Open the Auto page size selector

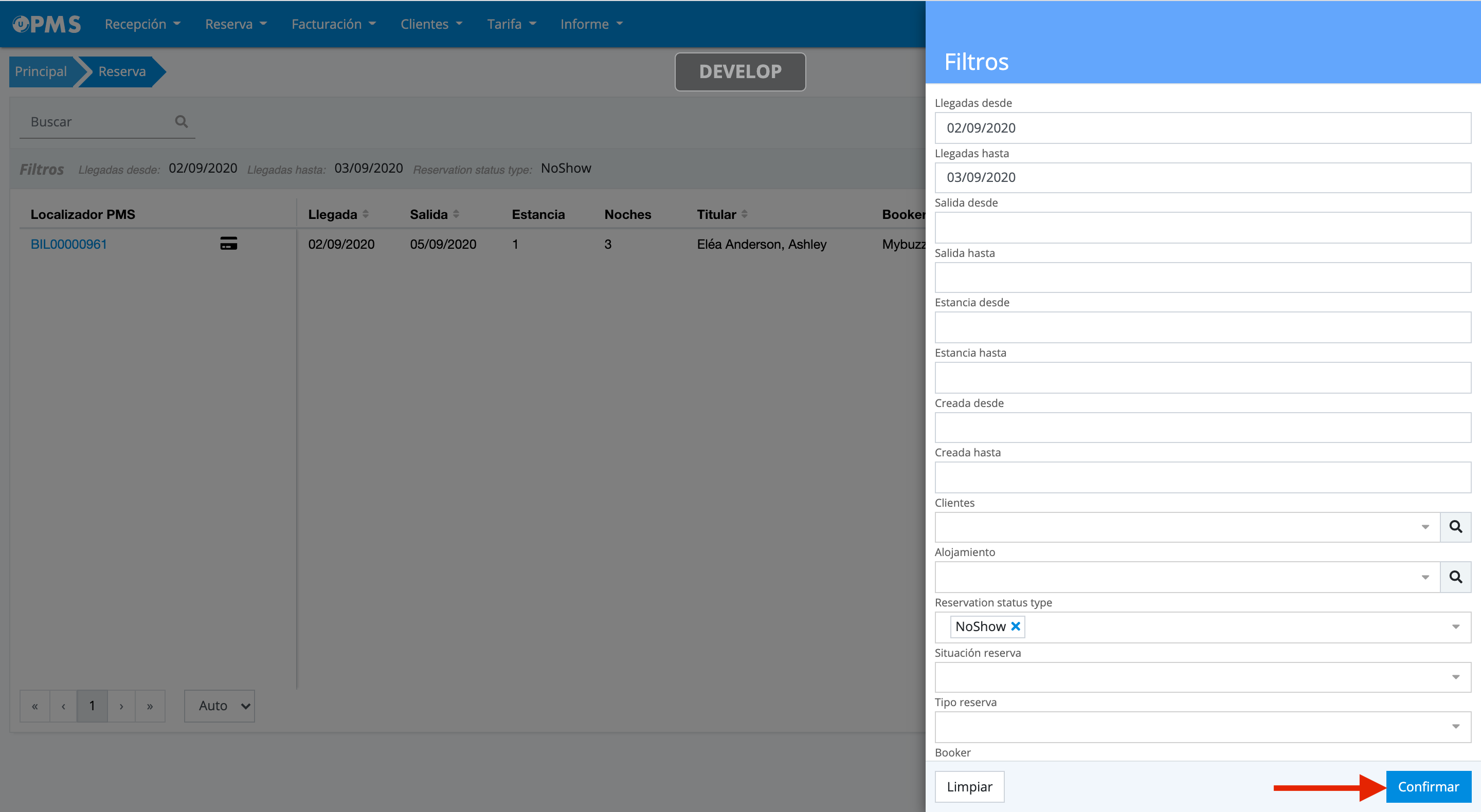click(220, 706)
